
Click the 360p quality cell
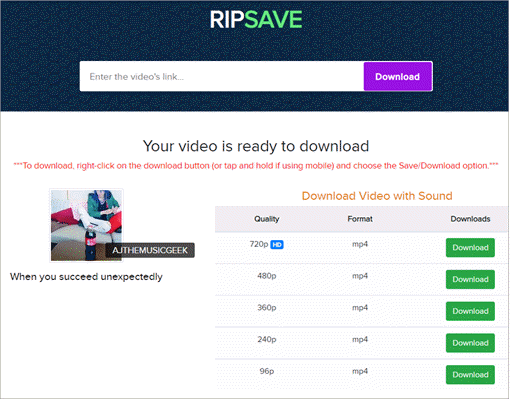267,308
